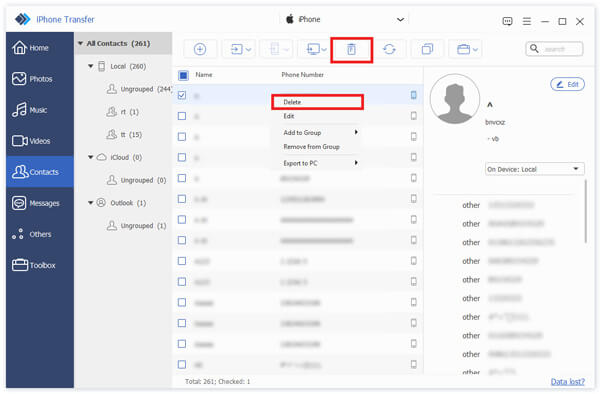
Task: Expand the Export to PC submenu arrow
Action: point(356,163)
